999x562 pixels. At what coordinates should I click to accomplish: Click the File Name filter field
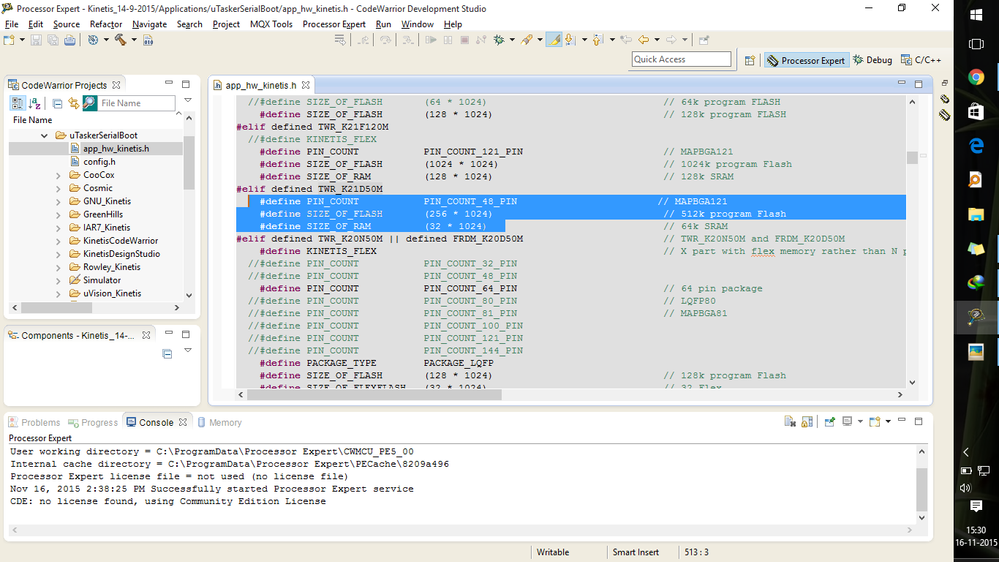click(136, 103)
